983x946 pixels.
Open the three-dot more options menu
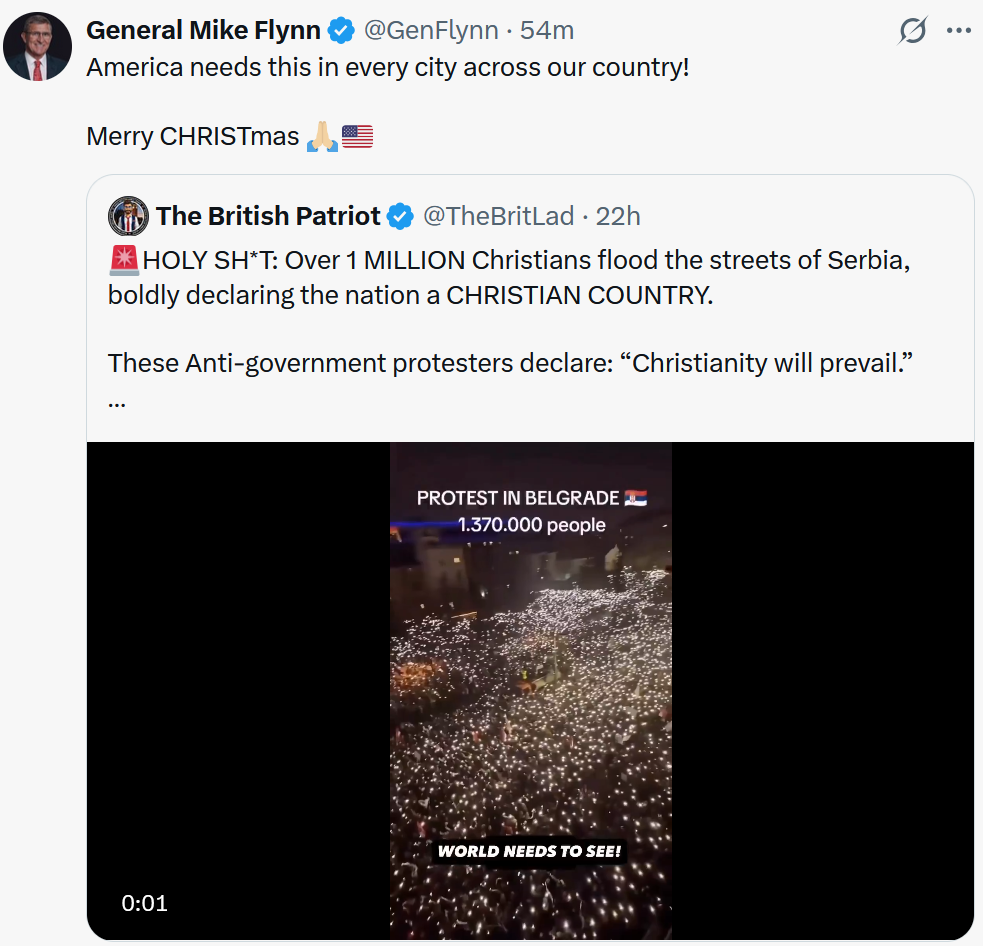tap(959, 31)
